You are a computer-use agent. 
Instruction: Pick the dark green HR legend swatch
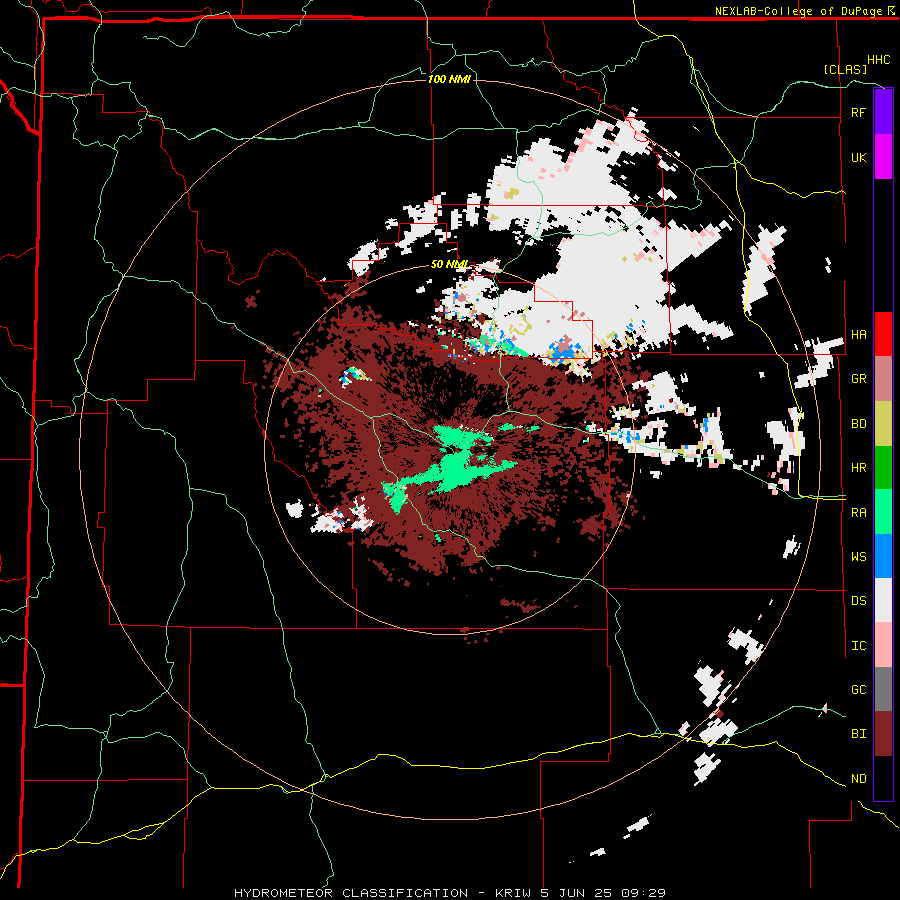click(883, 467)
